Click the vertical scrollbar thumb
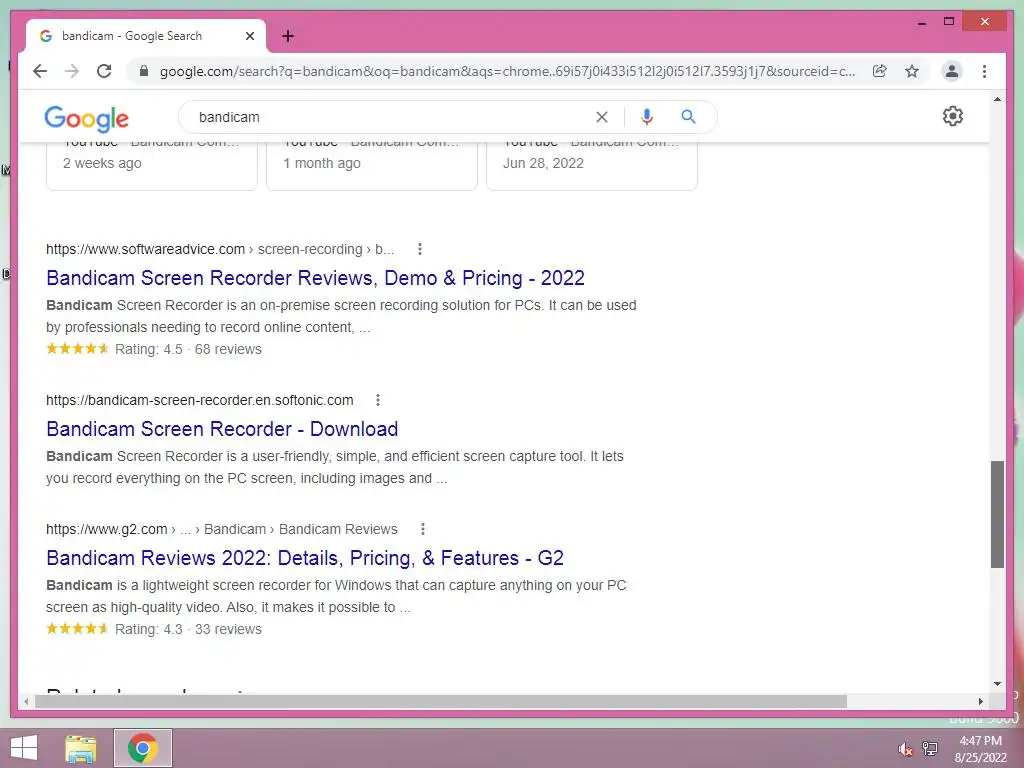This screenshot has width=1024, height=768. pos(997,515)
